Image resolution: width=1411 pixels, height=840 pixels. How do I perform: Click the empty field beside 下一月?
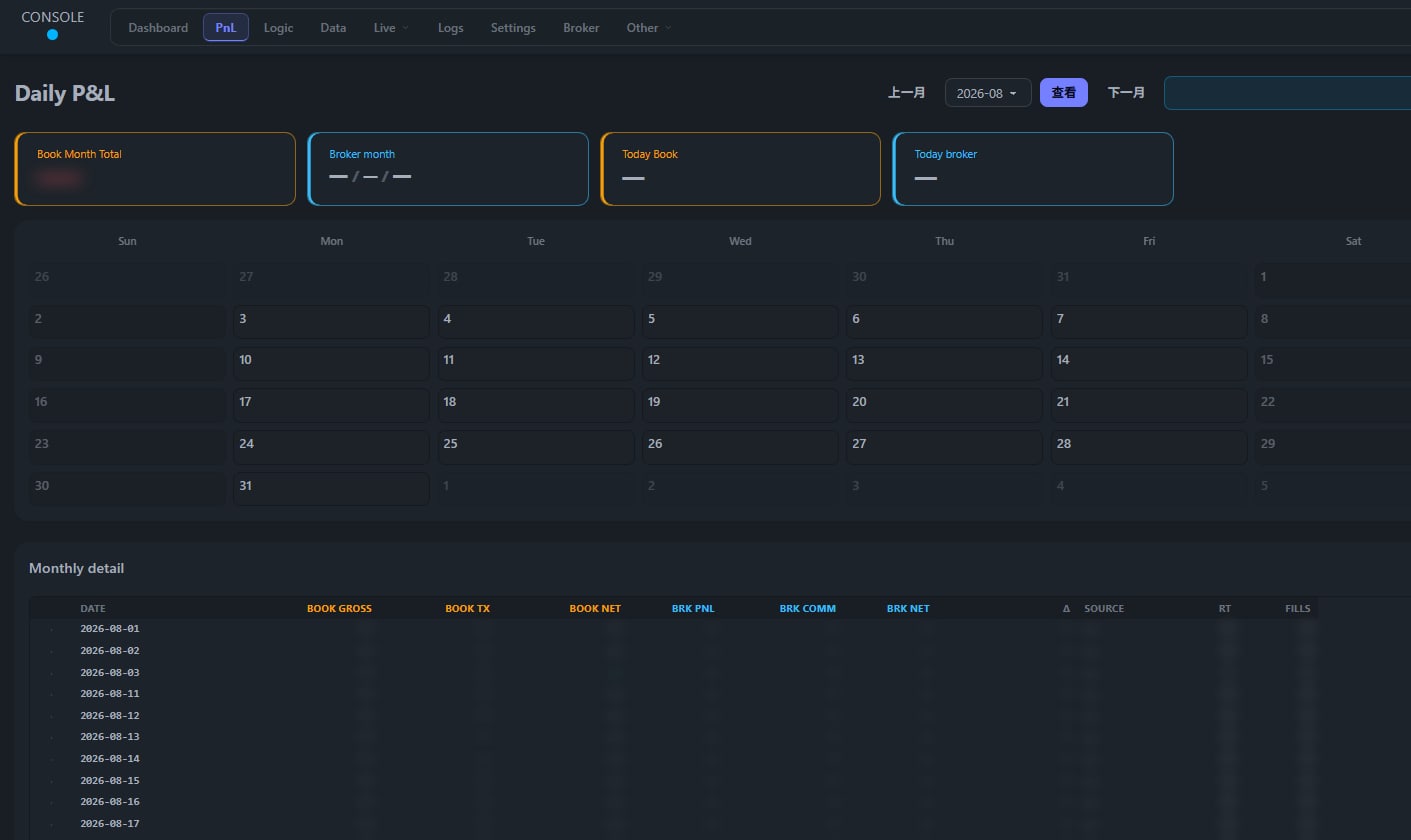(x=1287, y=93)
